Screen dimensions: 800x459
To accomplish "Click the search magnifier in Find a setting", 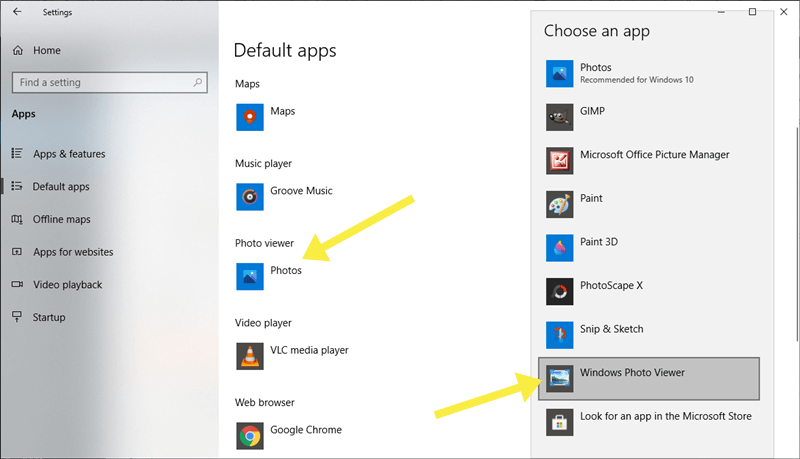I will (198, 82).
